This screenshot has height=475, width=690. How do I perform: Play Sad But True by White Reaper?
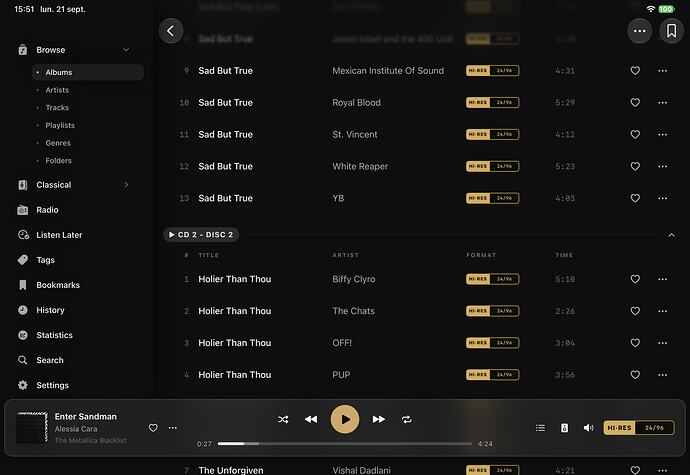coord(225,166)
